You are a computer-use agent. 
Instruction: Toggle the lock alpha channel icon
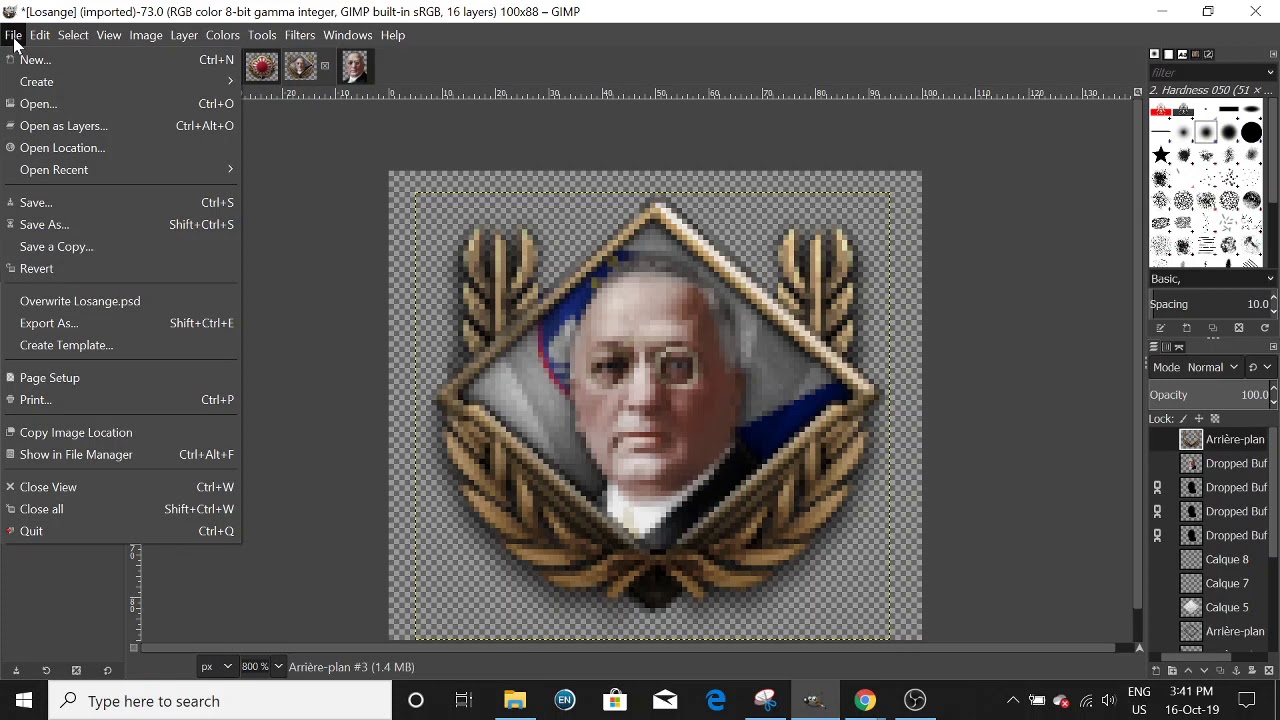tap(1215, 419)
